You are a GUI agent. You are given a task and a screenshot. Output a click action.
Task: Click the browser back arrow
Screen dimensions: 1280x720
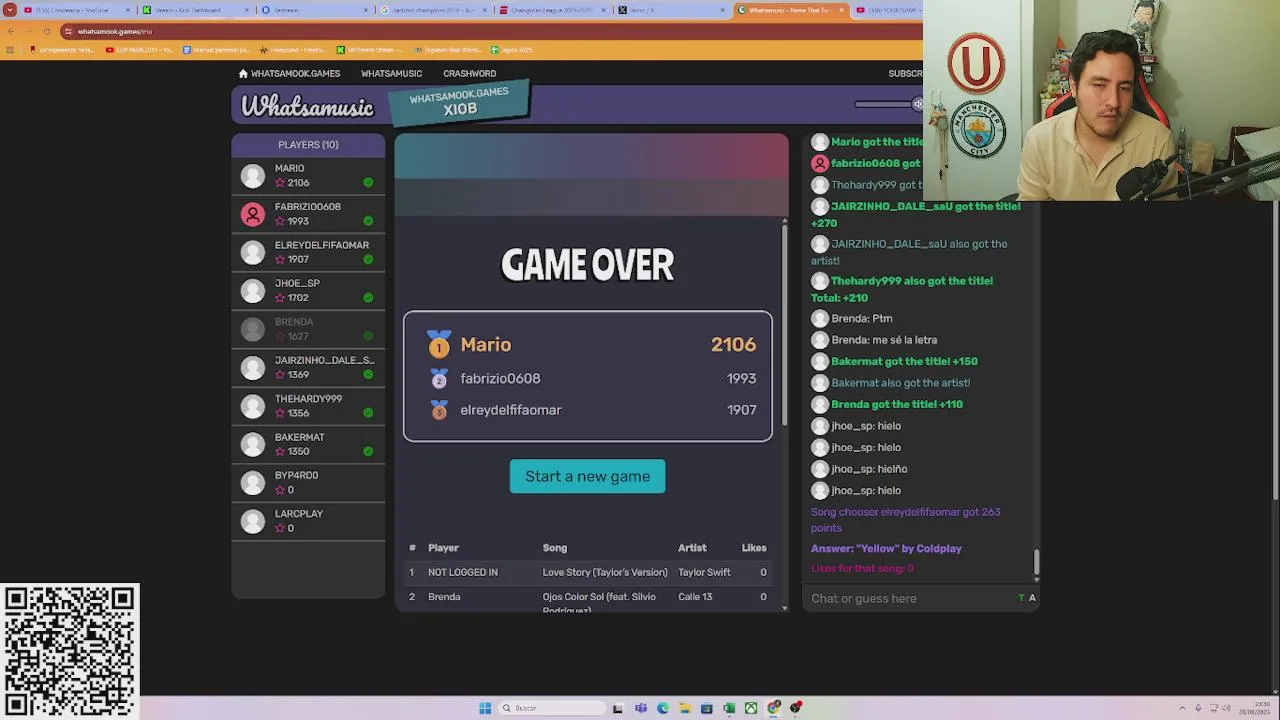[x=10, y=31]
